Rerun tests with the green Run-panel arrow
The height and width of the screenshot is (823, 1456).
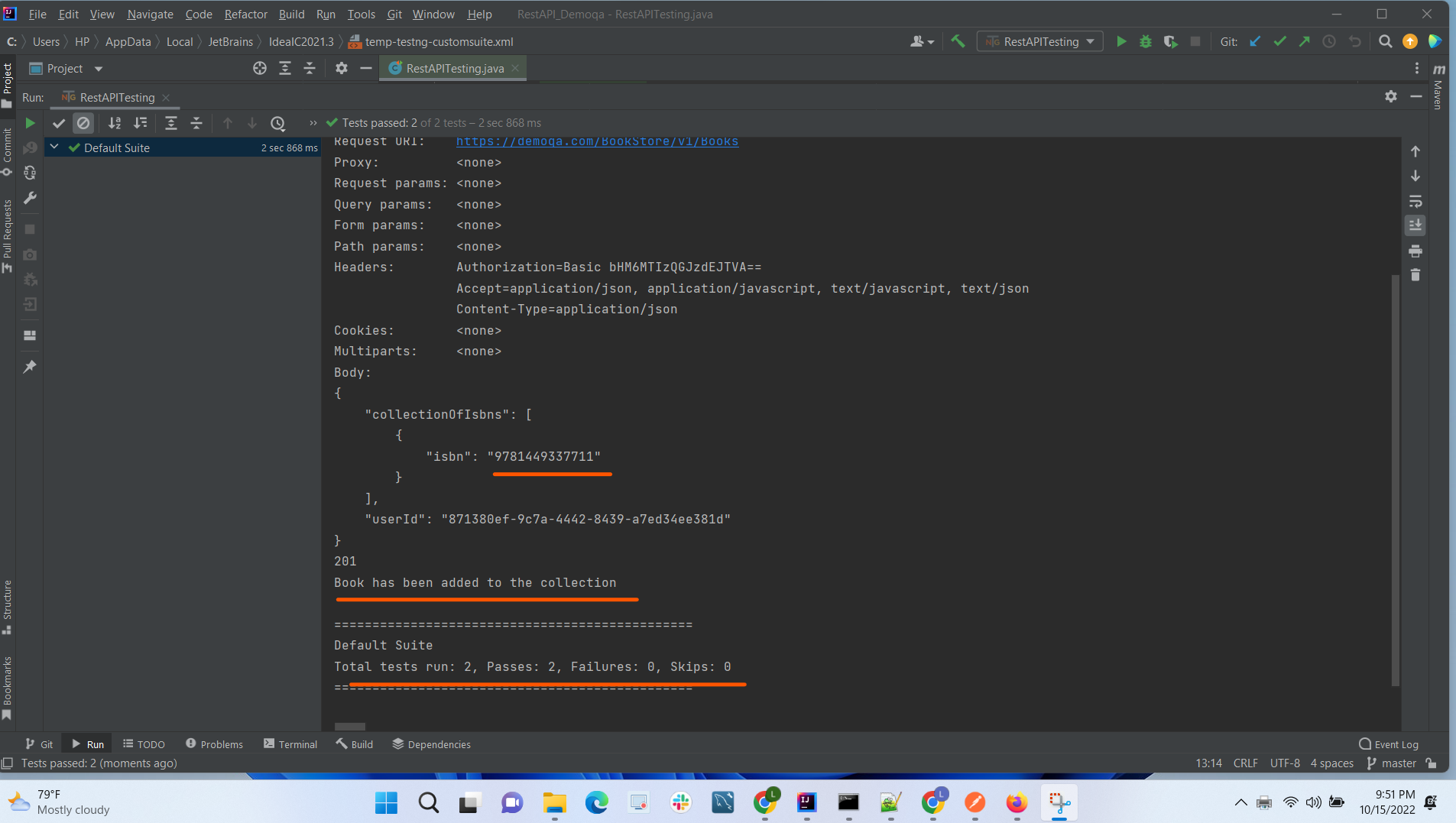[30, 123]
